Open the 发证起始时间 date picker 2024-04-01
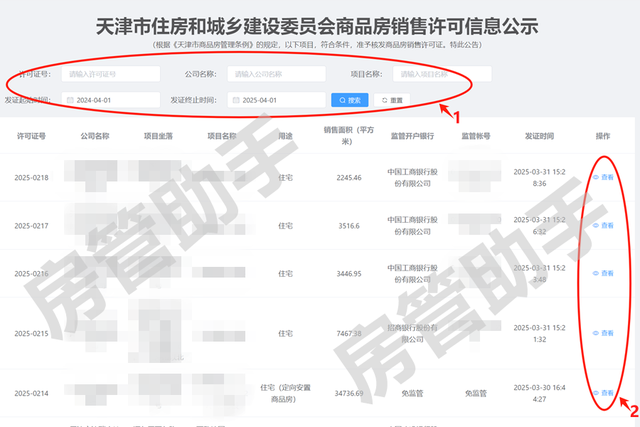This screenshot has width=640, height=427. click(111, 100)
